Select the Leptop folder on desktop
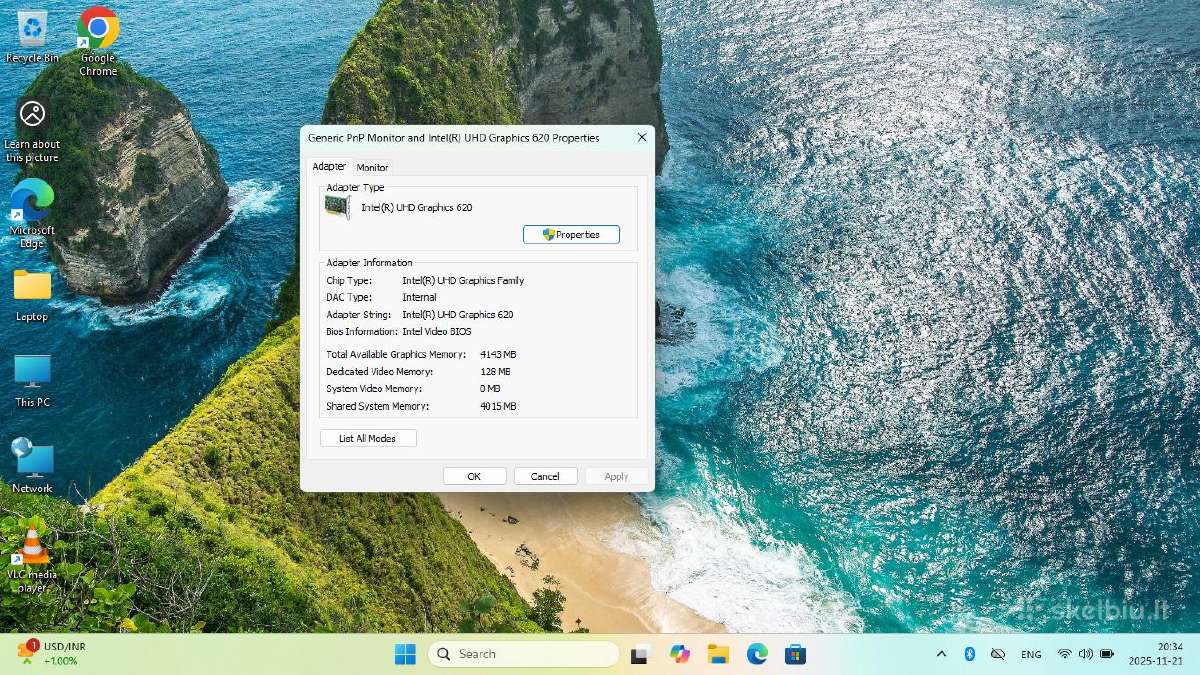 [x=32, y=295]
